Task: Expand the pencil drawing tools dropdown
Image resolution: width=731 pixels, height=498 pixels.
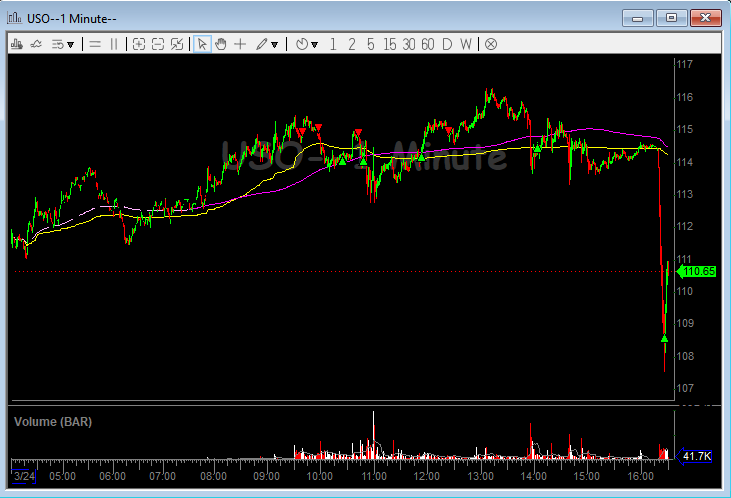Action: point(275,45)
